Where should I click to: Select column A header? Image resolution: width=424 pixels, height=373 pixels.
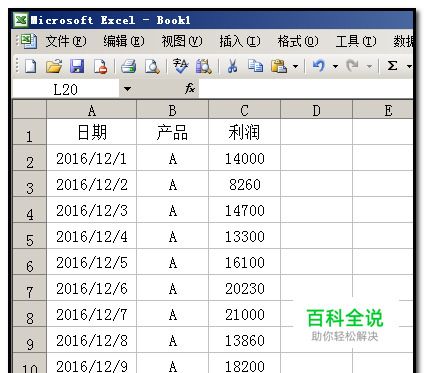coord(92,110)
